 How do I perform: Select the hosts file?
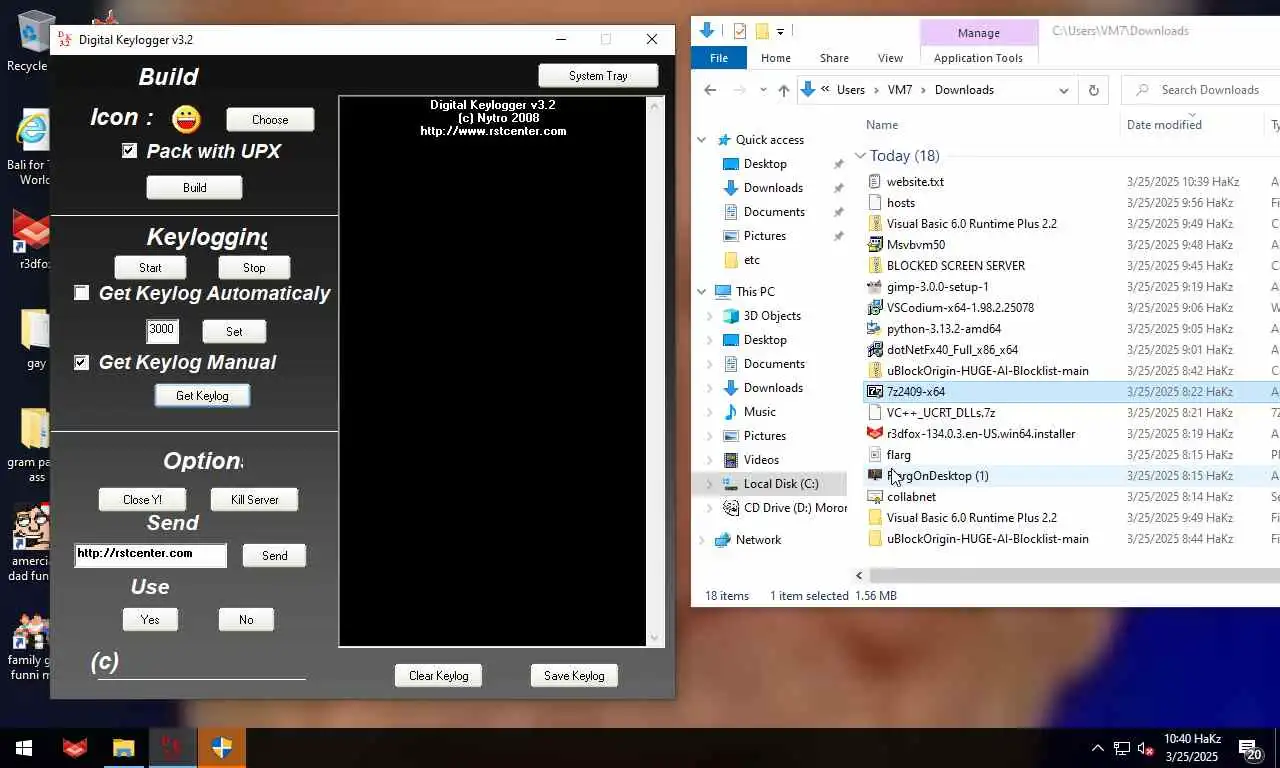(900, 203)
